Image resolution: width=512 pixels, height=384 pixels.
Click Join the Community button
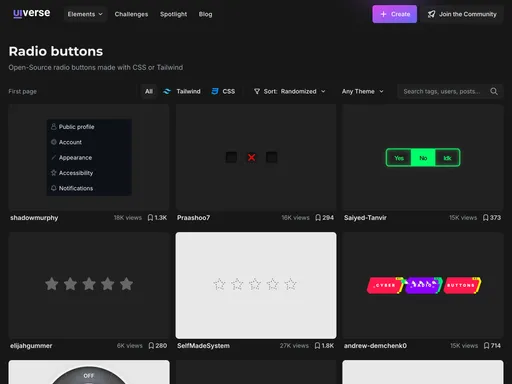coord(462,14)
